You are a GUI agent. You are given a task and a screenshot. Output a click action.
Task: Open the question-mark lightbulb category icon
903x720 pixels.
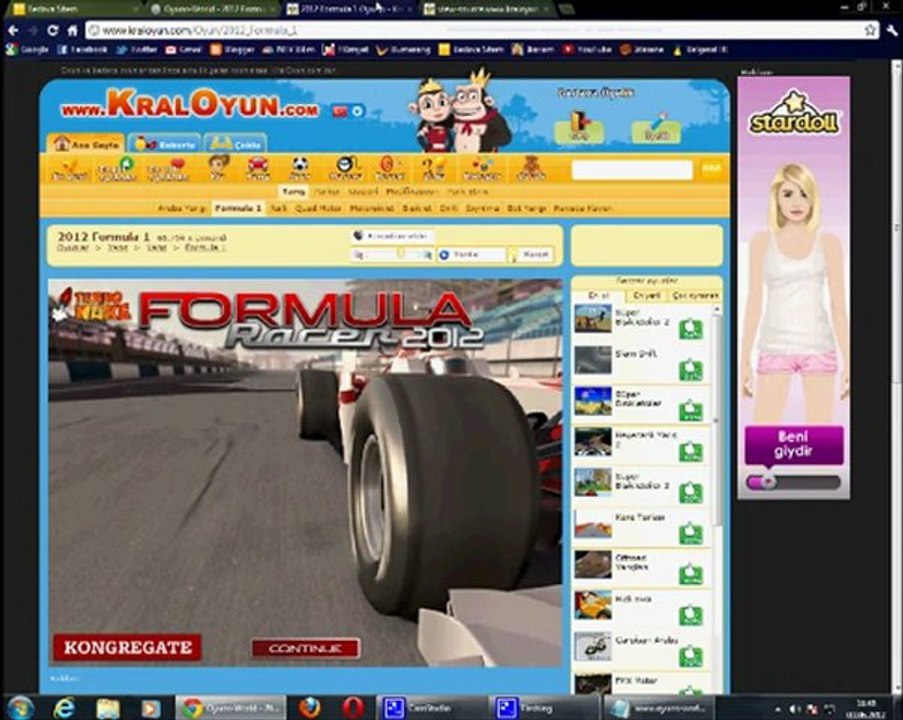433,169
